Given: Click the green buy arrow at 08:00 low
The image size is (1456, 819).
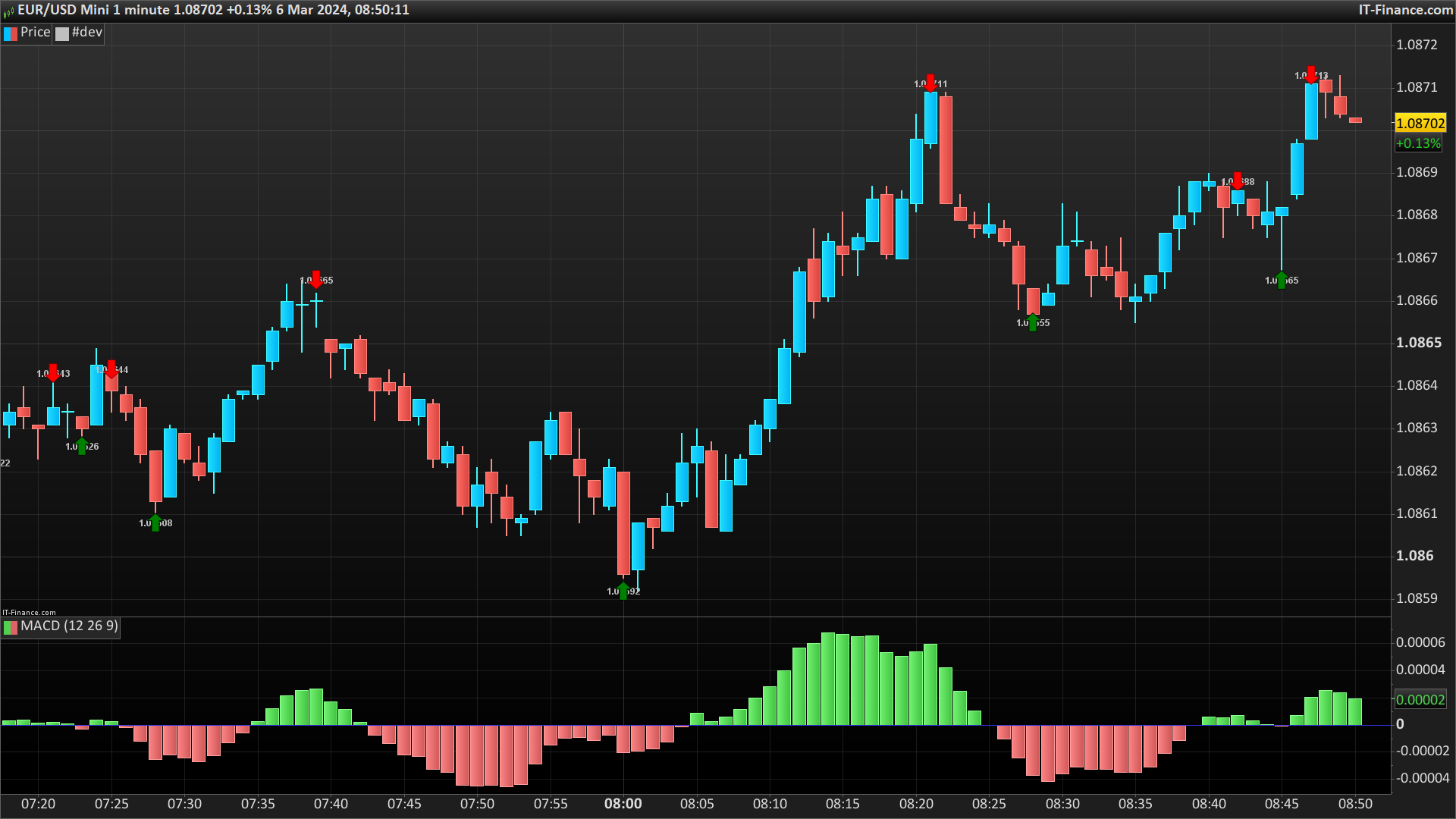Looking at the screenshot, I should [x=623, y=591].
